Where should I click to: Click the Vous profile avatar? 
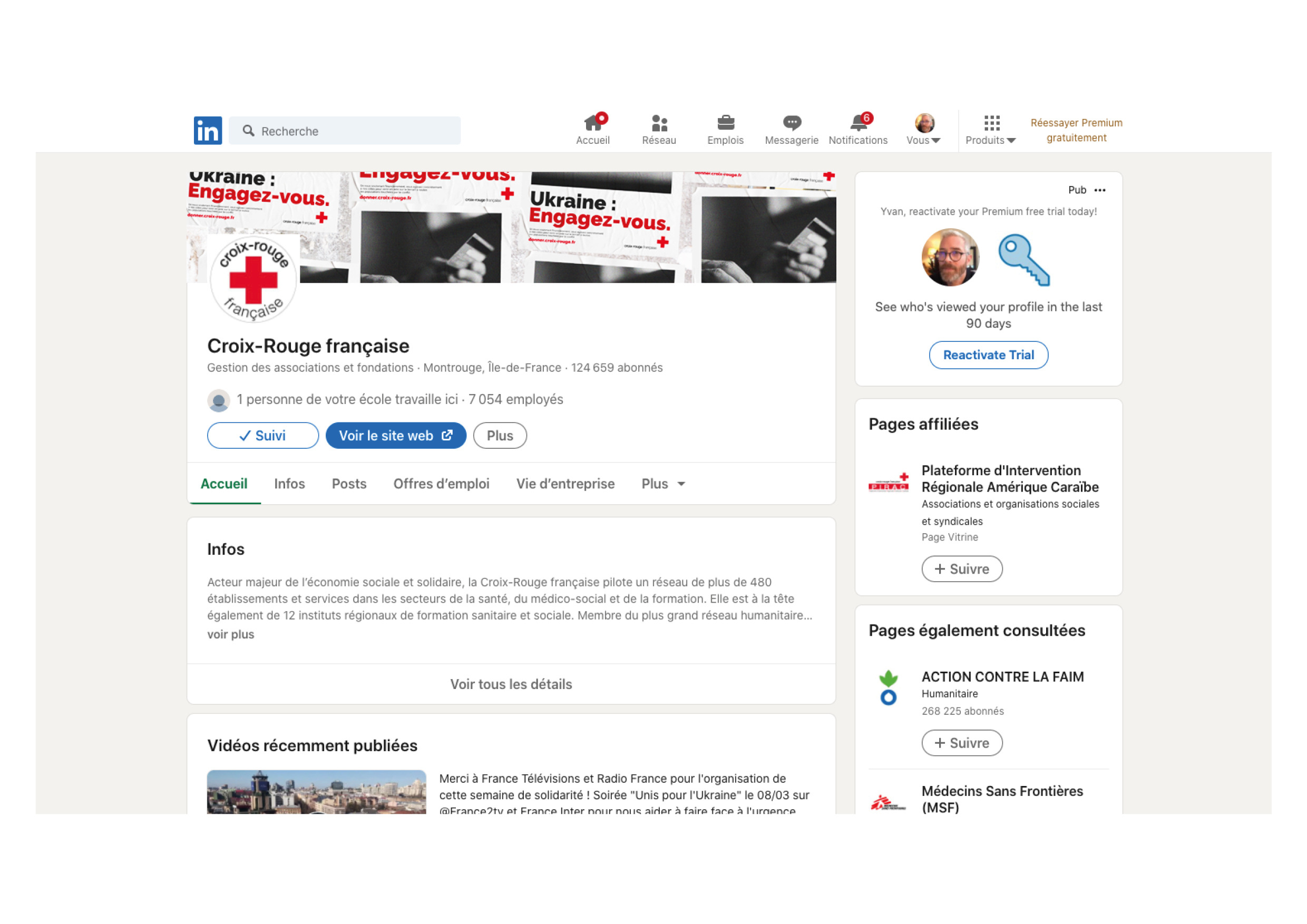(924, 123)
